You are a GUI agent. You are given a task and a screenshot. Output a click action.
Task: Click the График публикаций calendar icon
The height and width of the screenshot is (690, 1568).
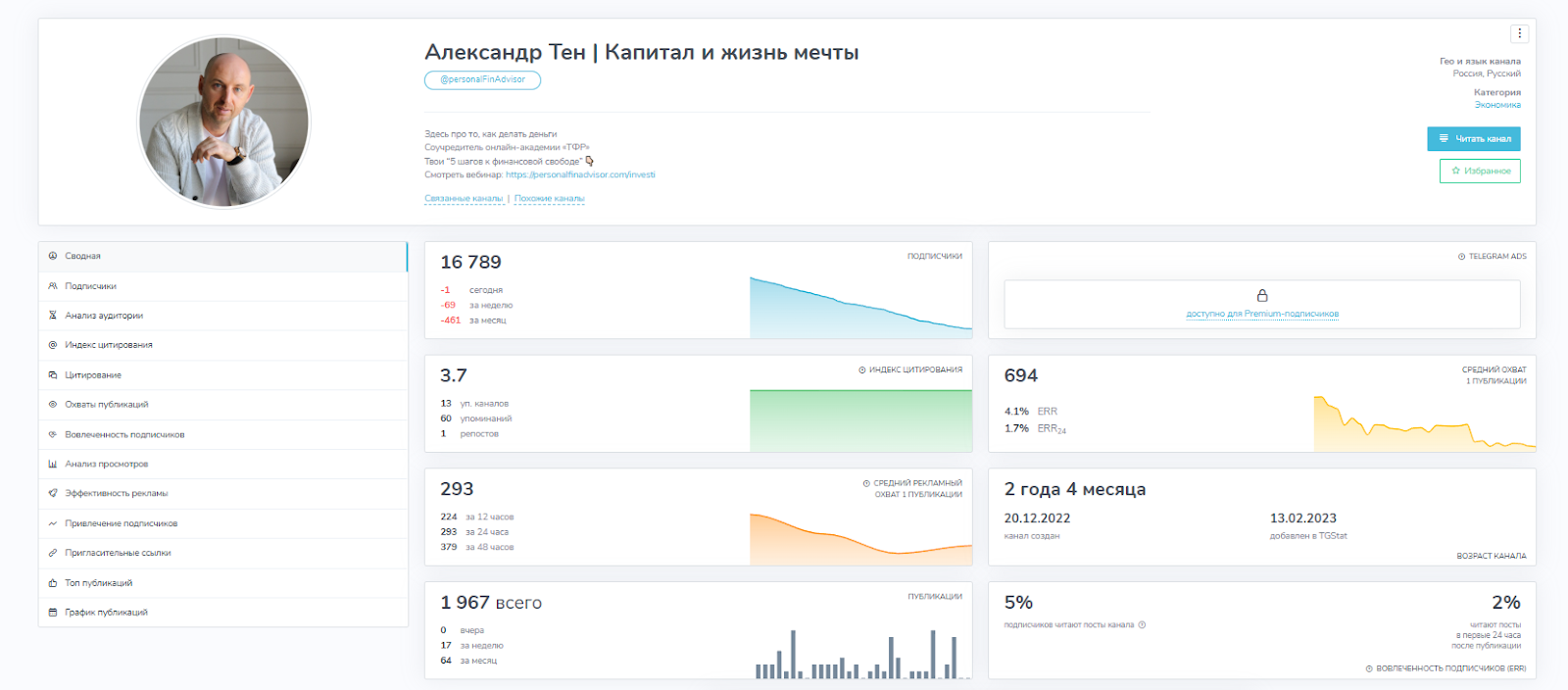(53, 613)
